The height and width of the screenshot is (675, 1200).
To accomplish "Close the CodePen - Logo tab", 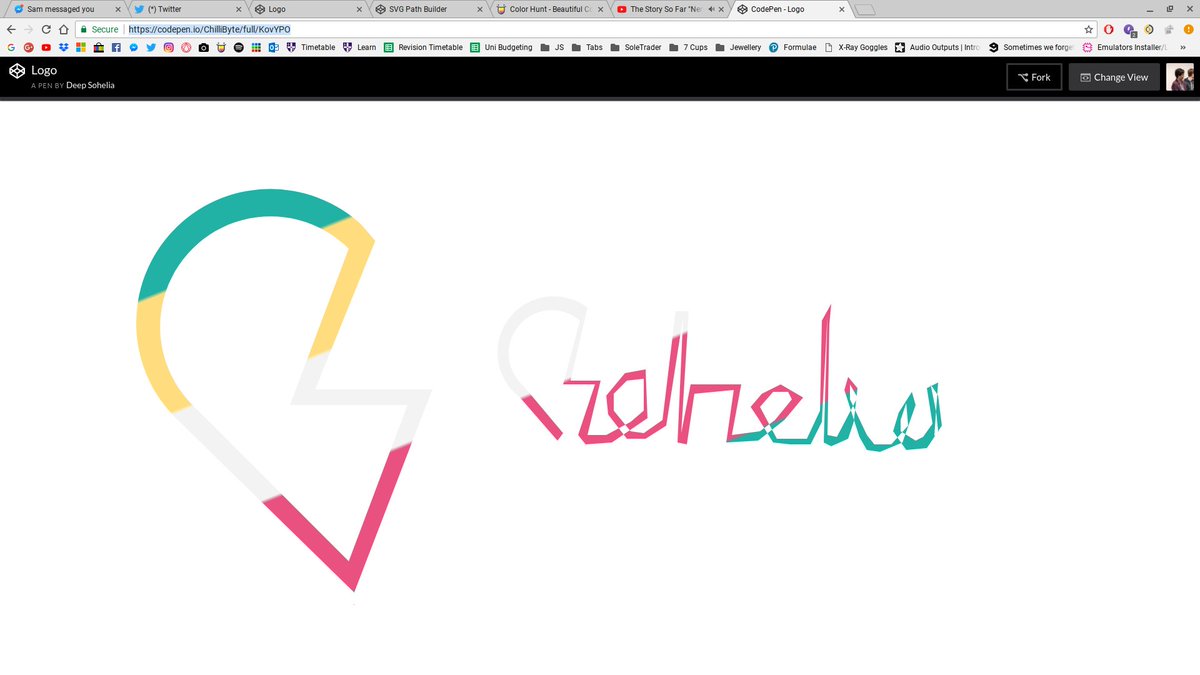I will [842, 9].
